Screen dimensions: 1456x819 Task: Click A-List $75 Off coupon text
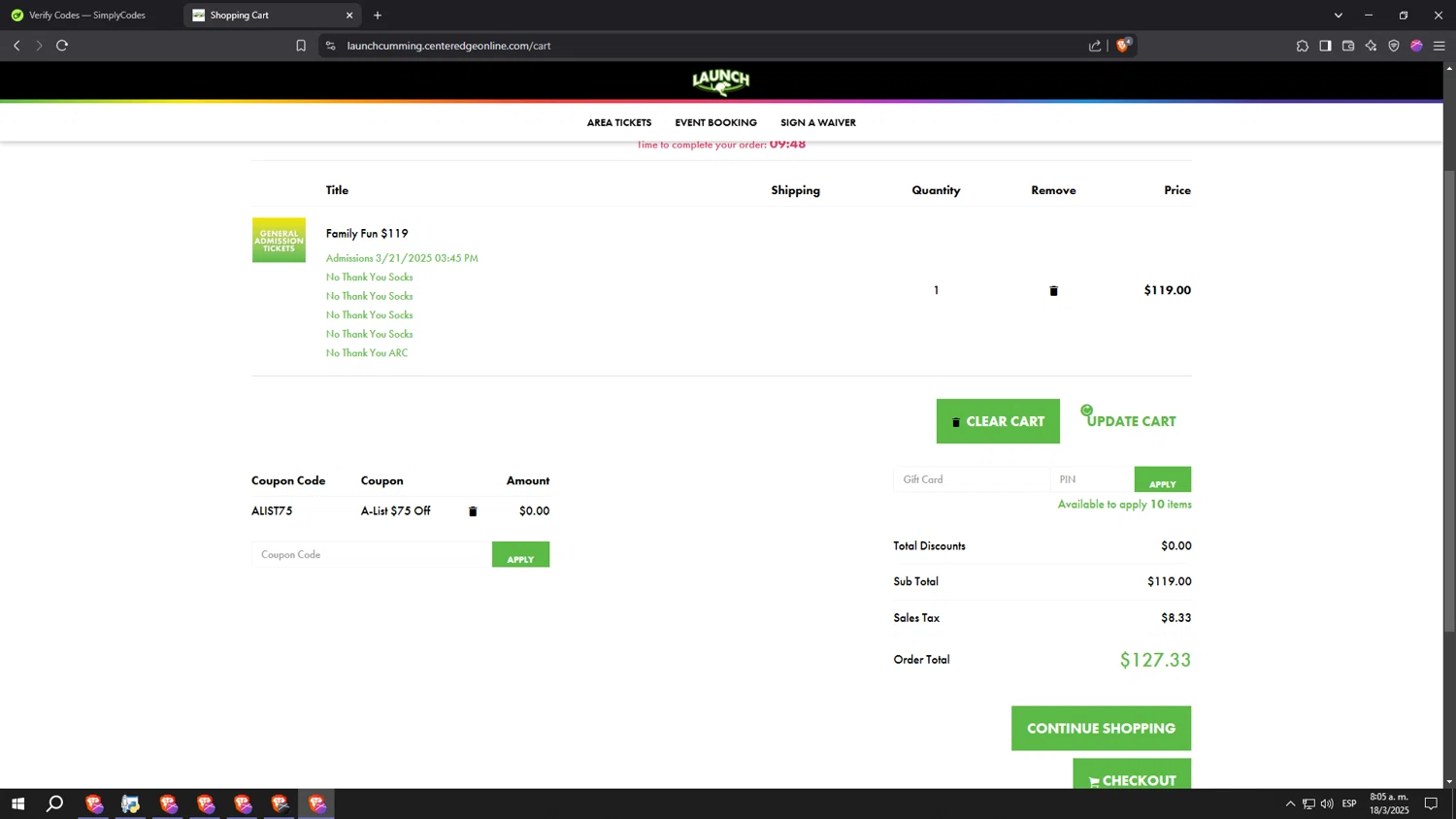395,511
